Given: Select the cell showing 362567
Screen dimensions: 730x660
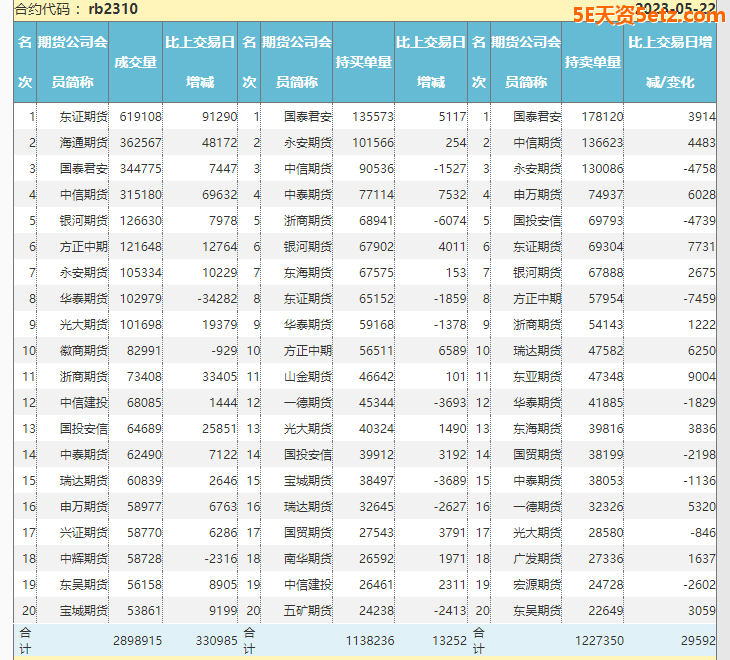Looking at the screenshot, I should tap(140, 143).
